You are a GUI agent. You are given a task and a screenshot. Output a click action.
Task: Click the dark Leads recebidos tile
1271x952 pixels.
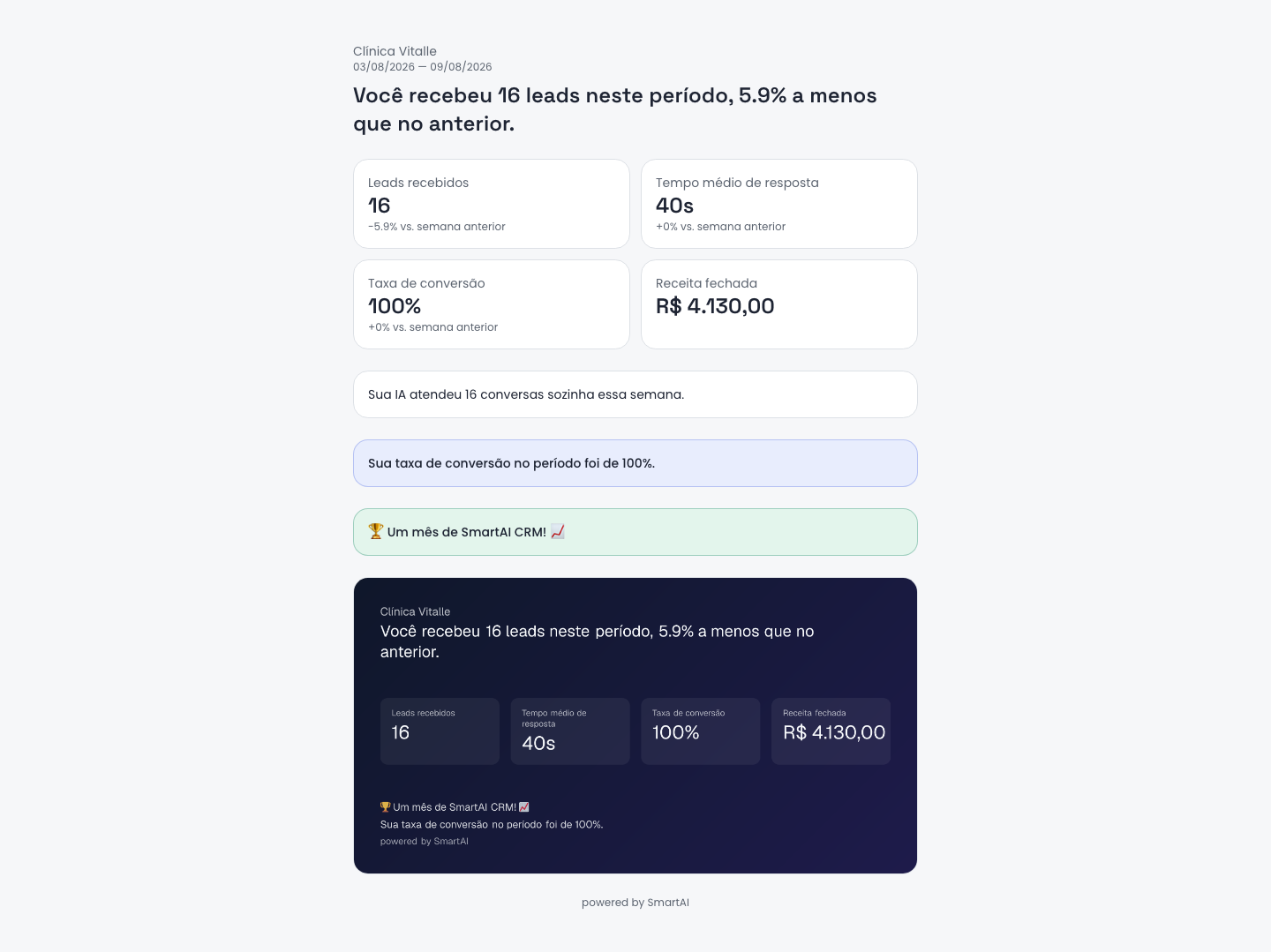[440, 731]
